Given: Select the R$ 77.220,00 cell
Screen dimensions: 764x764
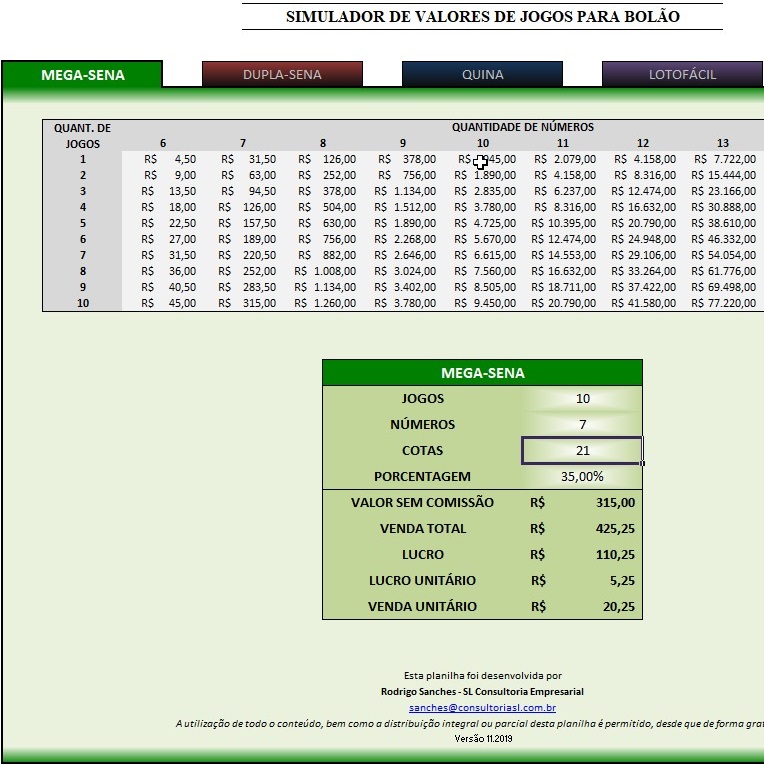Looking at the screenshot, I should [723, 303].
